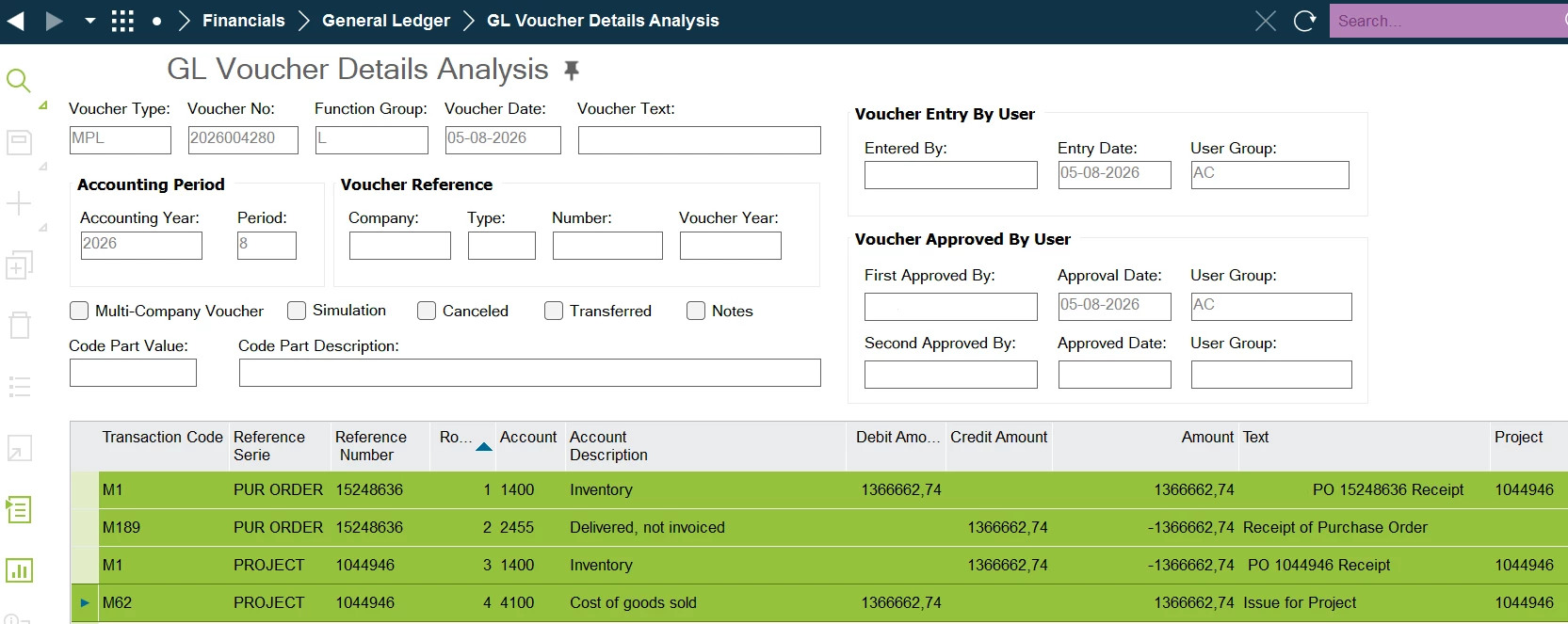Viewport: 1568px width, 624px height.
Task: Enable the Multi-Company Voucher checkbox
Action: [79, 311]
